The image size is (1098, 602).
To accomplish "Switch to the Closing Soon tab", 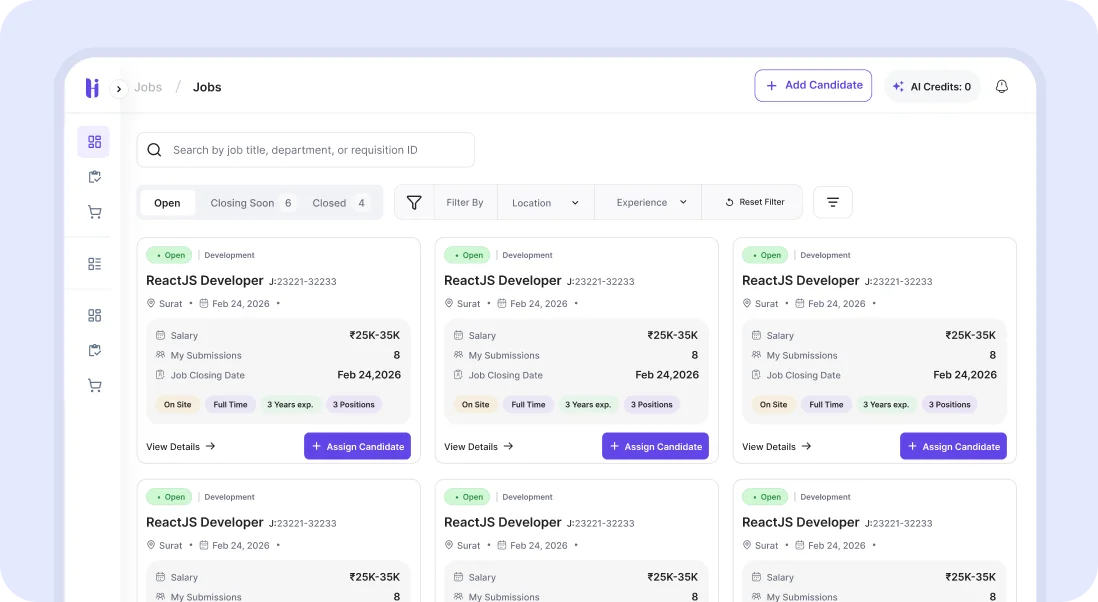I will [x=251, y=203].
